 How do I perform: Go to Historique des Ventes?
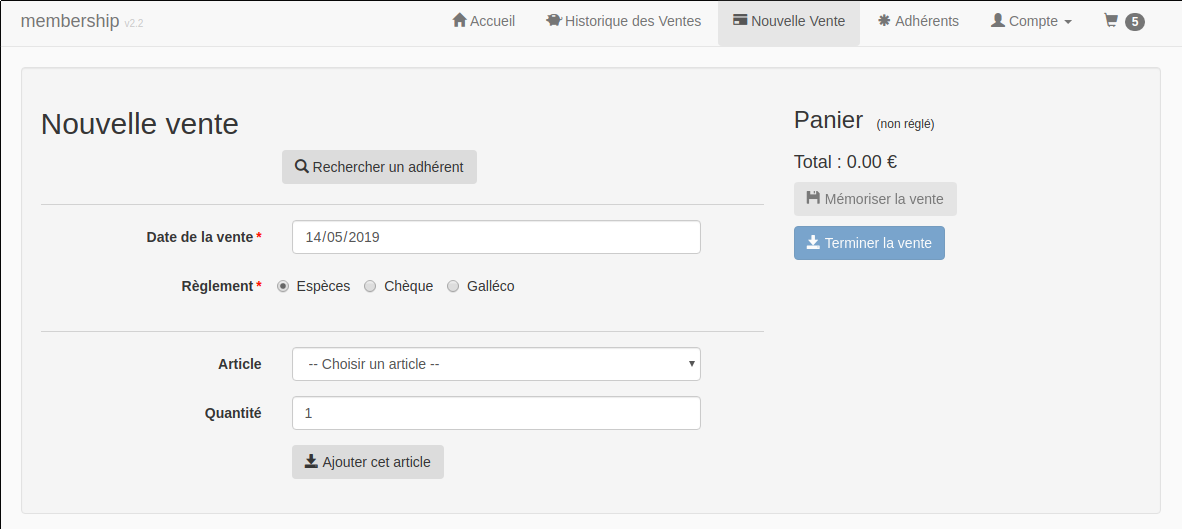[x=632, y=21]
